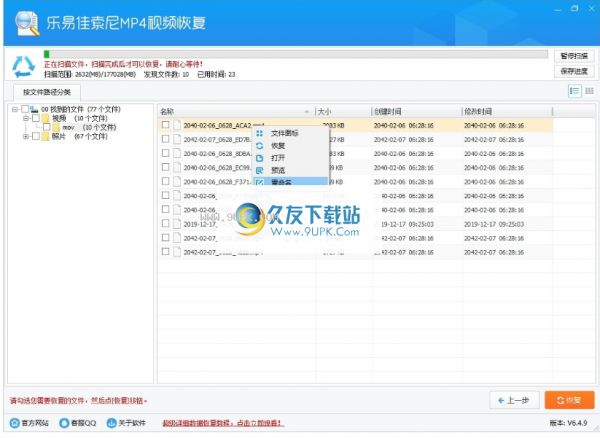Select the mov folder in tree

[x=68, y=128]
